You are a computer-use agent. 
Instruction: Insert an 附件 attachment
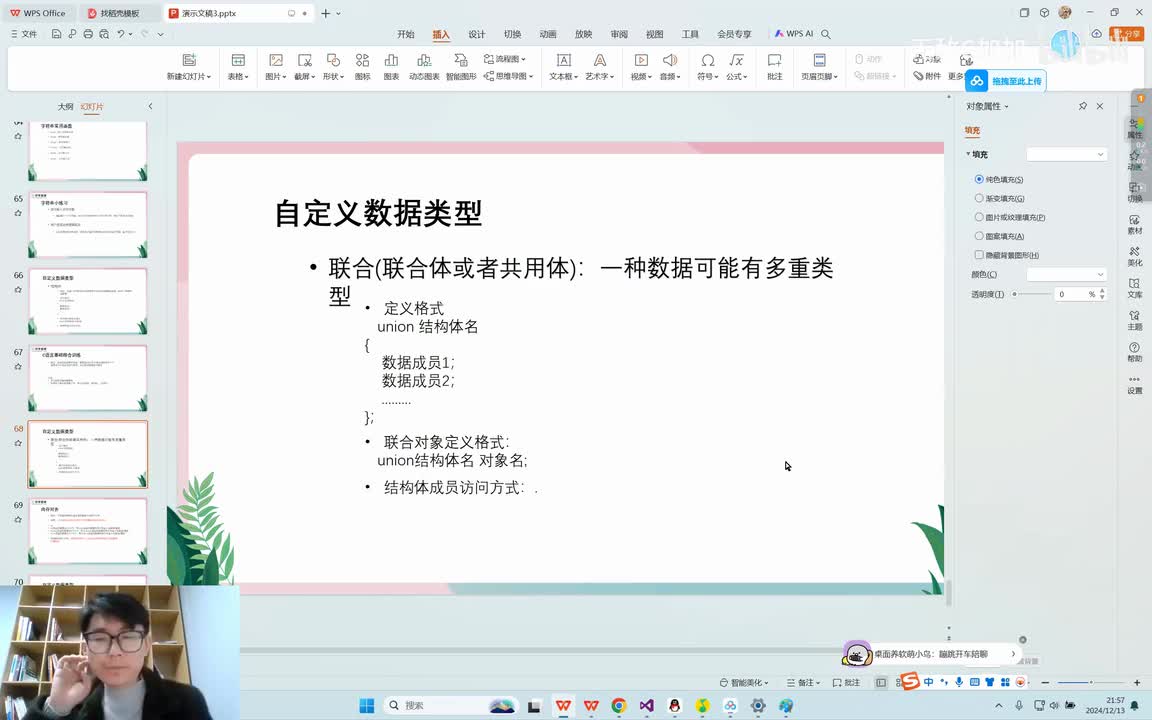[x=927, y=76]
